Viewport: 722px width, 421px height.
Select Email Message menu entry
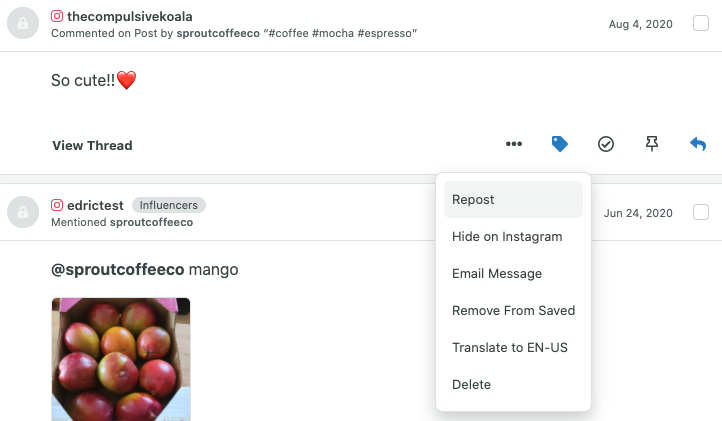(x=513, y=274)
